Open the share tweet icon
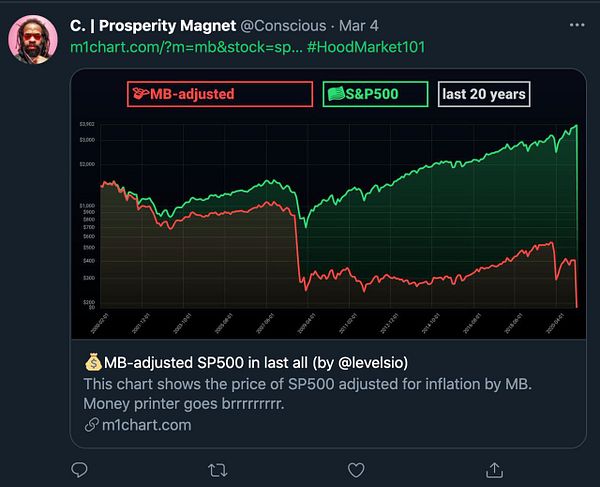600x487 pixels. point(493,468)
